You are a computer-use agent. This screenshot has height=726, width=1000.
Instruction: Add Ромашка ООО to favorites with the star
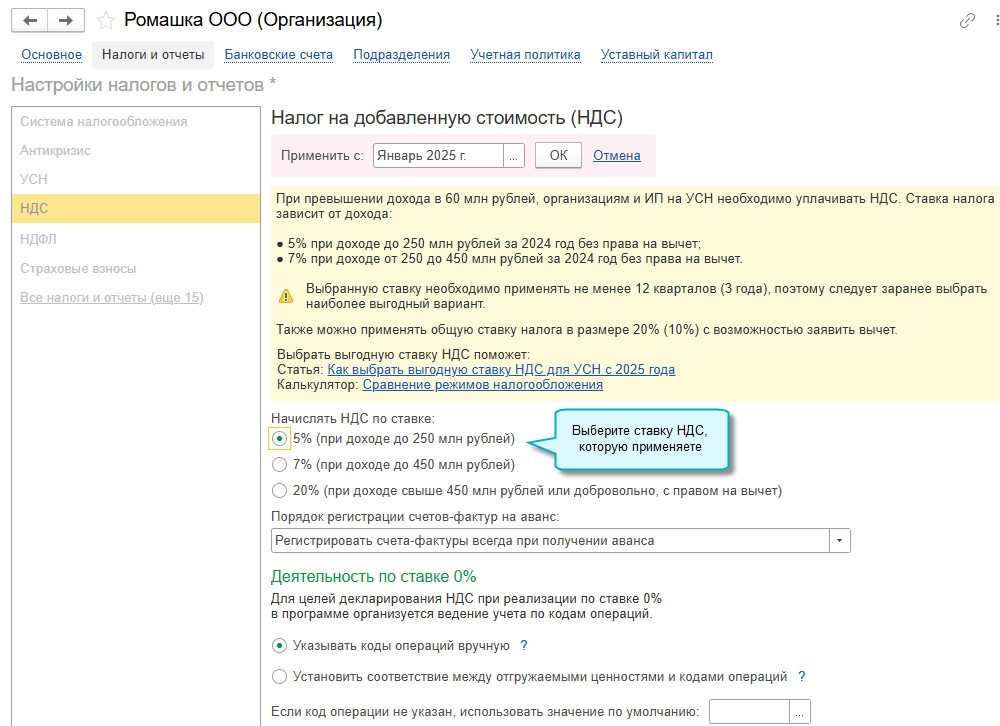coord(105,21)
